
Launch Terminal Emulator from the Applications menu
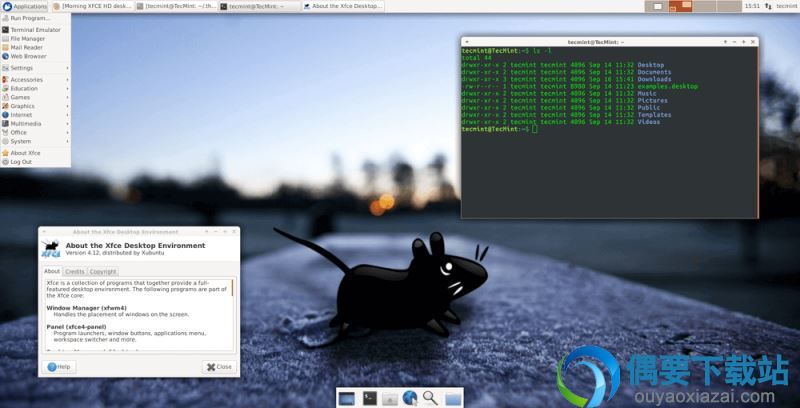pyautogui.click(x=35, y=30)
